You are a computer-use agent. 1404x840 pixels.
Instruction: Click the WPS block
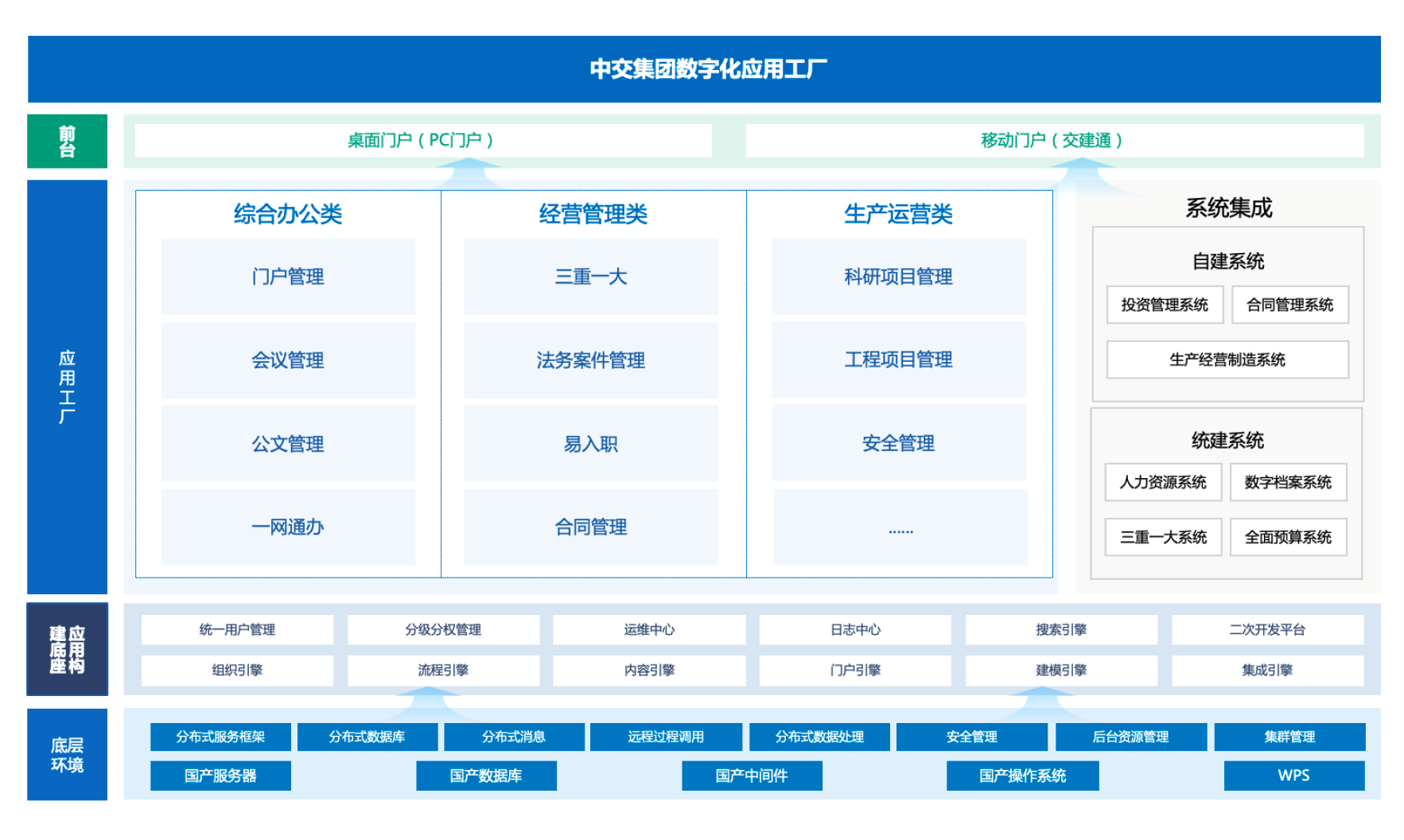coord(1293,776)
